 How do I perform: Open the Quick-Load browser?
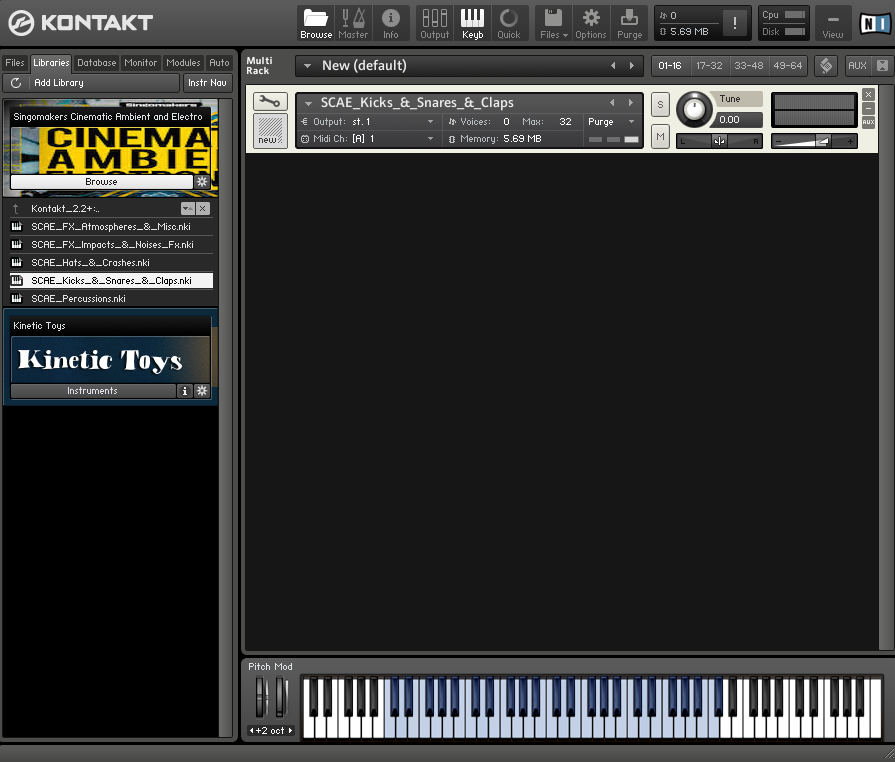click(x=509, y=23)
